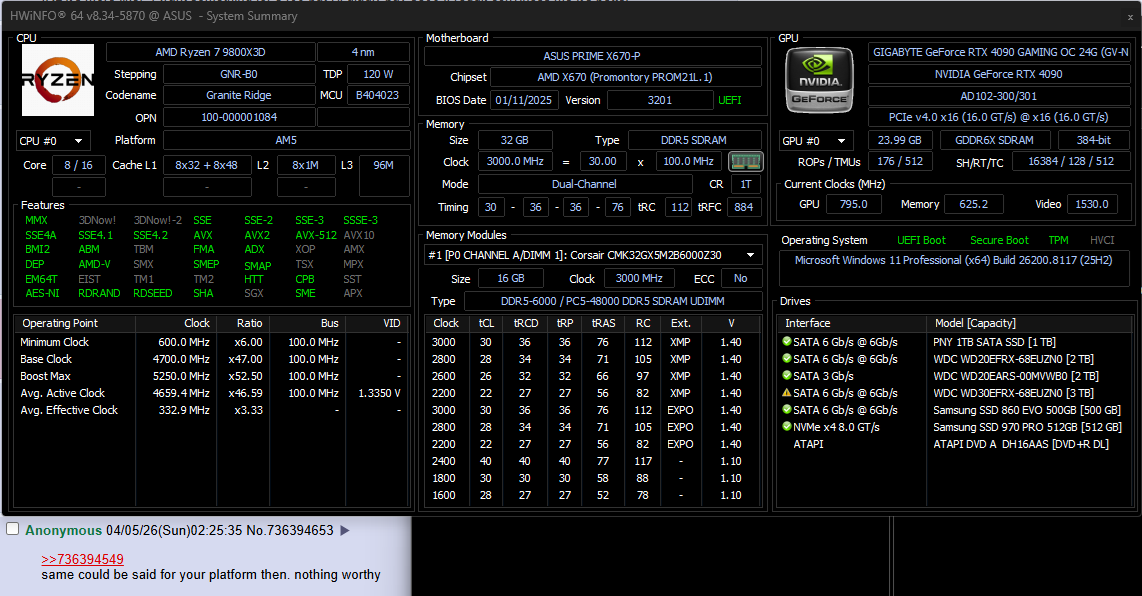This screenshot has width=1142, height=596.
Task: Click status icon for Samsung SSD 970 PRO
Action: tap(787, 426)
